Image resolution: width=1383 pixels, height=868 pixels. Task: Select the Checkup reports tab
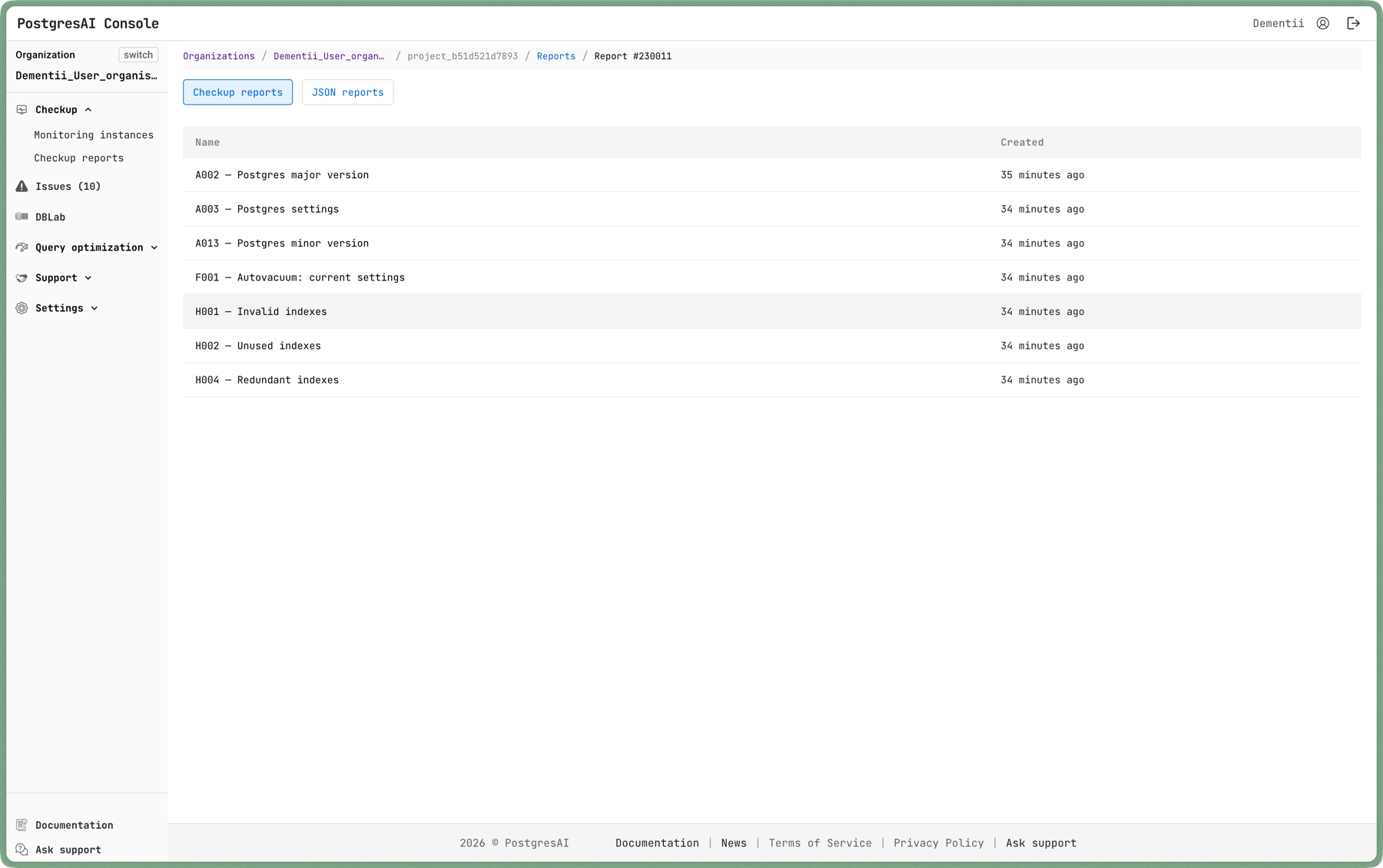(237, 91)
